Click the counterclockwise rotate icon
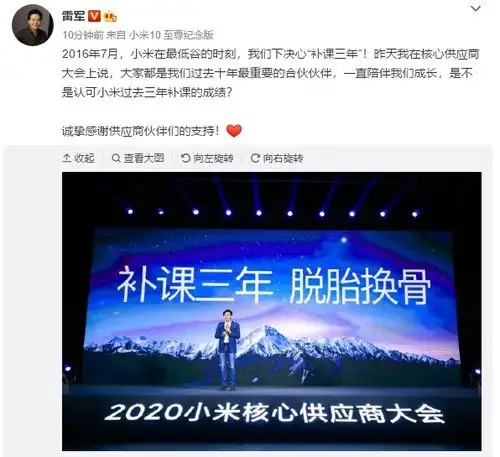This screenshot has width=500, height=457. 185,158
